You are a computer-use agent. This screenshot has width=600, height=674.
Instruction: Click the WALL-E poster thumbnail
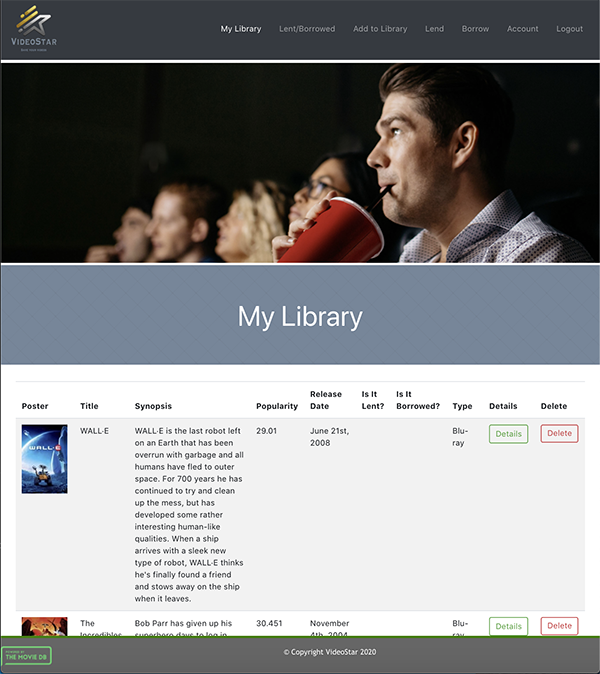pos(45,459)
